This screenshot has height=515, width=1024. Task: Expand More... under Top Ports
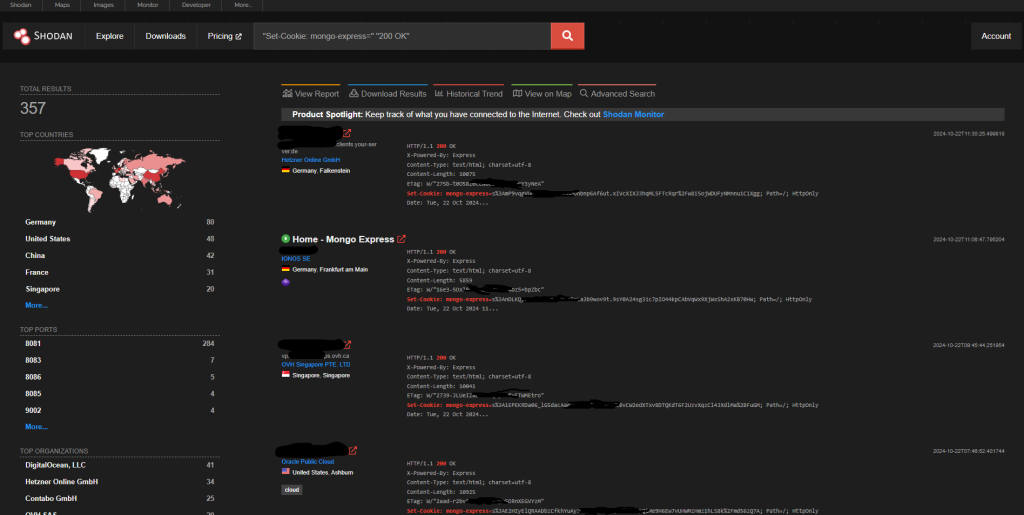tap(37, 427)
